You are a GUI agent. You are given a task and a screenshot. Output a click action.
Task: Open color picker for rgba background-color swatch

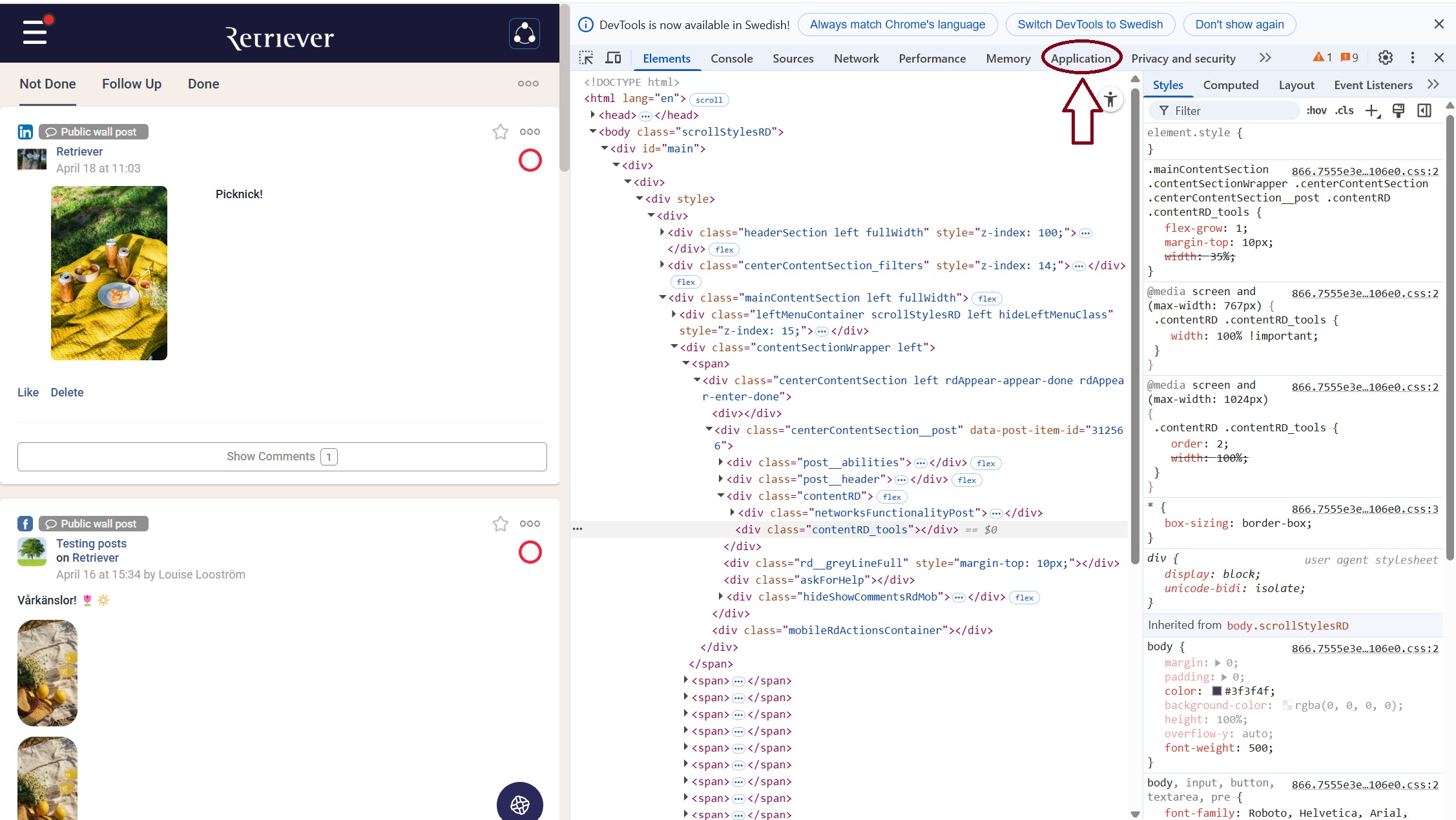[x=1287, y=705]
